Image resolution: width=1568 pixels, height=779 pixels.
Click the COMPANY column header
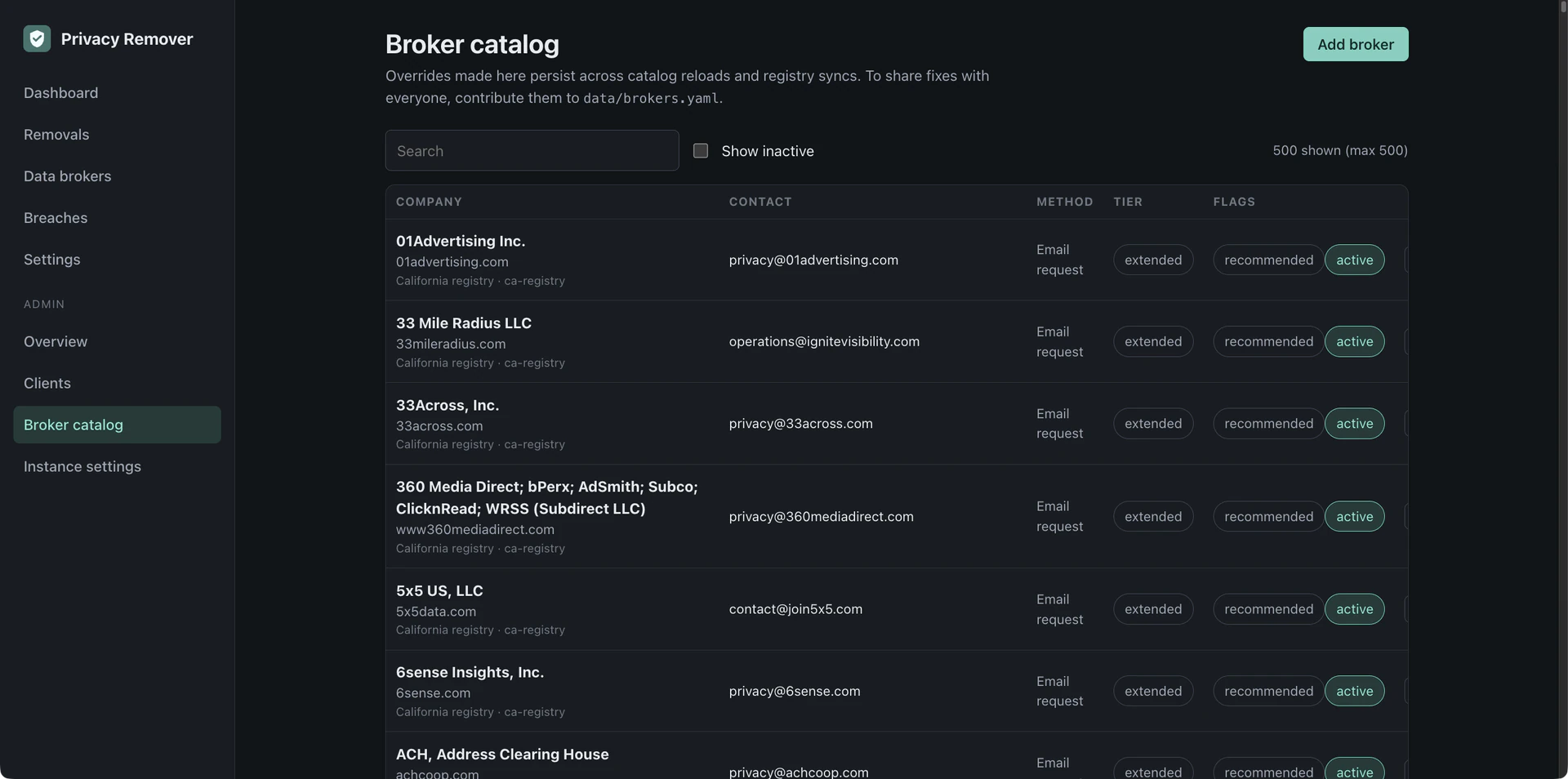point(429,202)
